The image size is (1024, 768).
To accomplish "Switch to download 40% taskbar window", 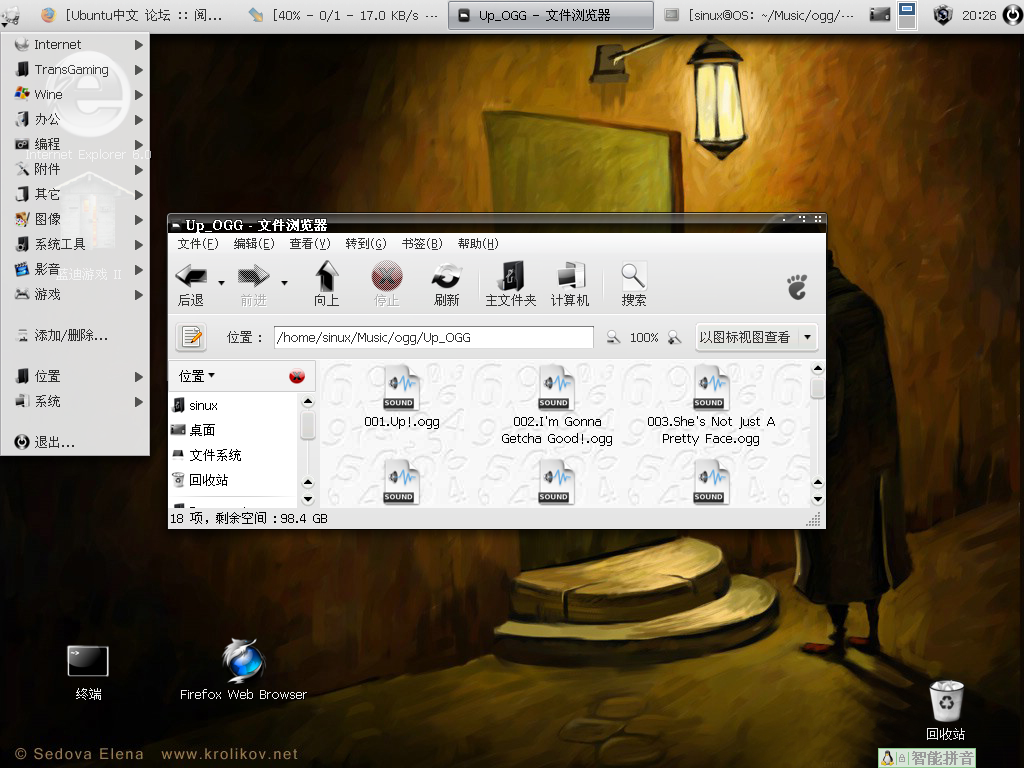I will click(x=344, y=15).
